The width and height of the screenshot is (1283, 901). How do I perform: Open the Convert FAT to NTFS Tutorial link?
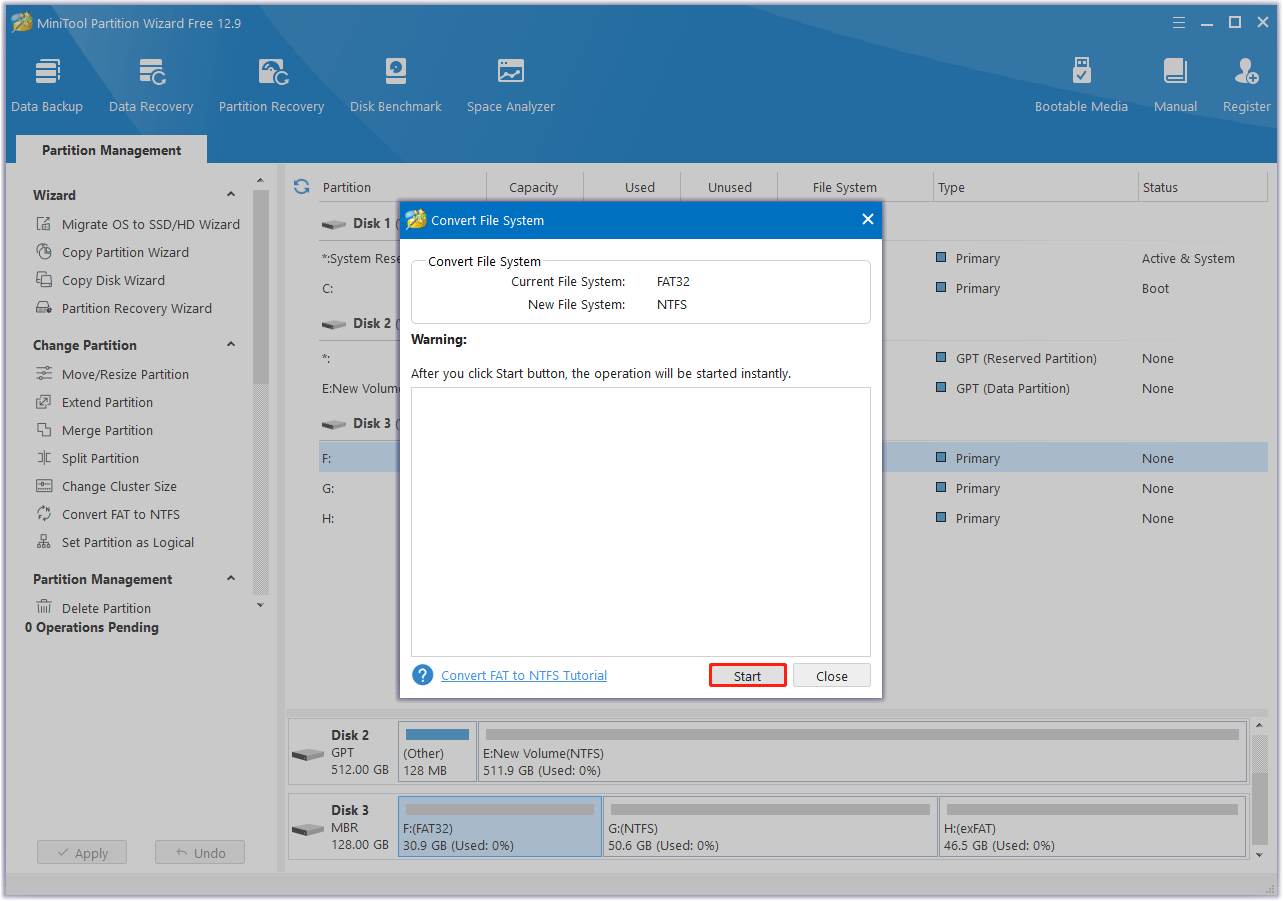524,675
